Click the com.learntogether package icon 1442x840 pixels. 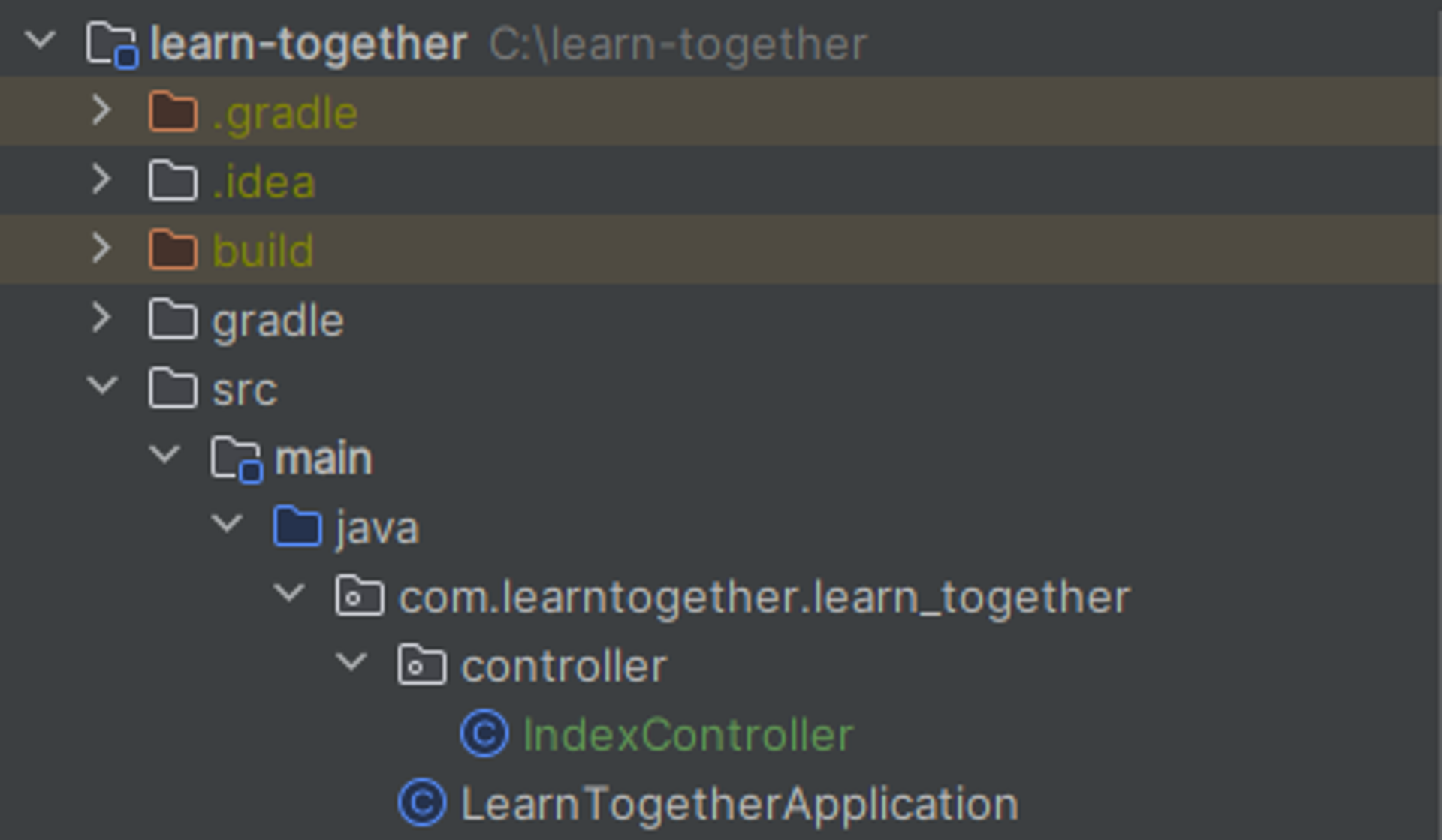point(360,596)
